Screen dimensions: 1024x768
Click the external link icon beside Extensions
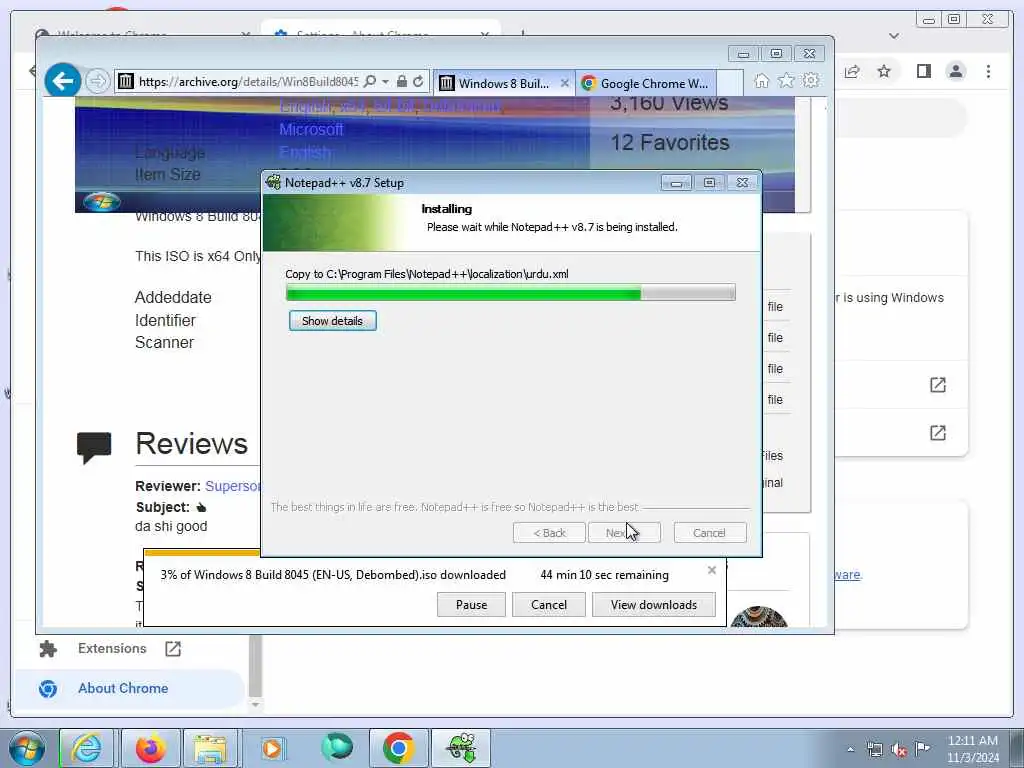tap(172, 648)
